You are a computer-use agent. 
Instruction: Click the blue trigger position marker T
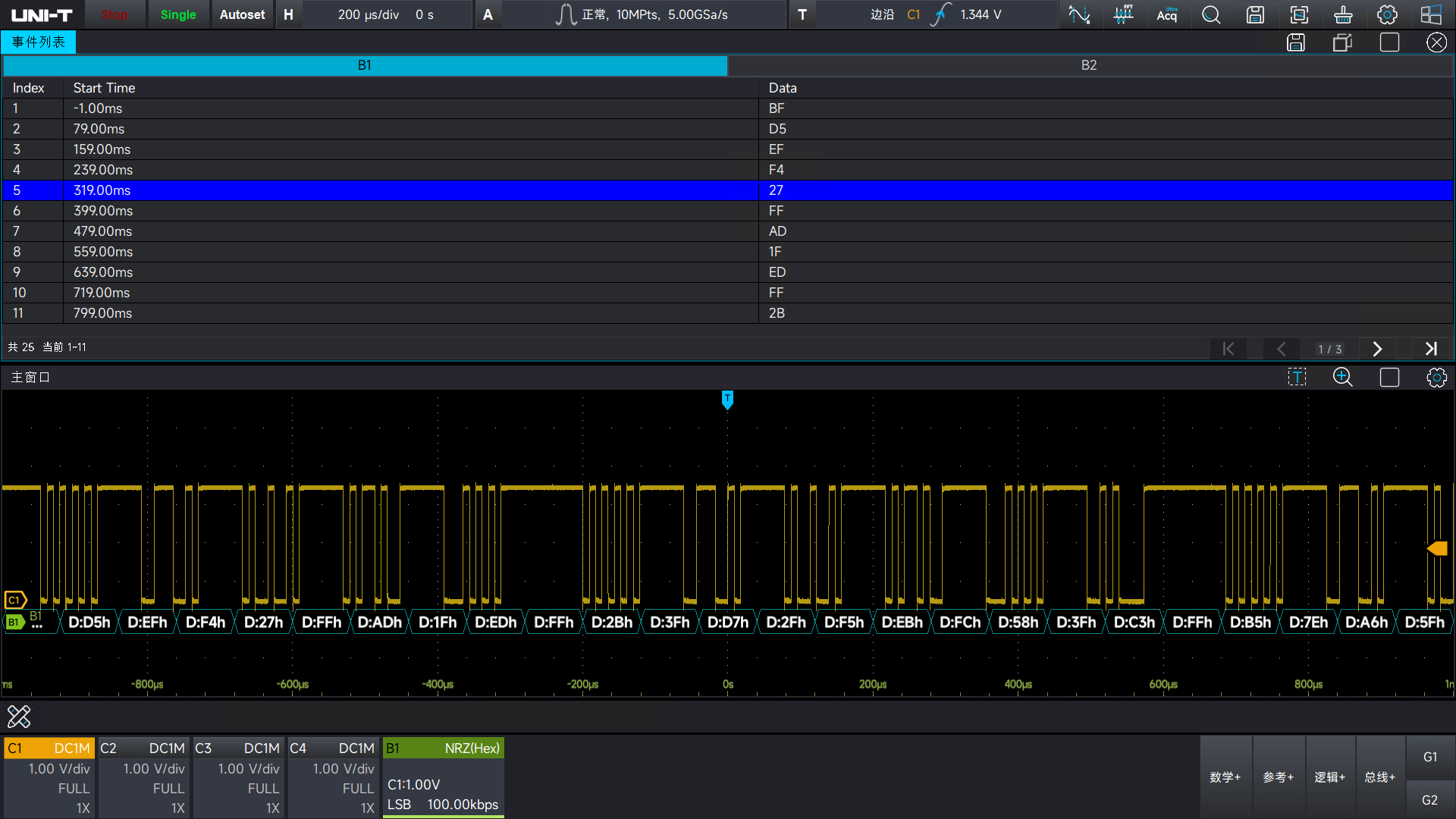pos(727,400)
